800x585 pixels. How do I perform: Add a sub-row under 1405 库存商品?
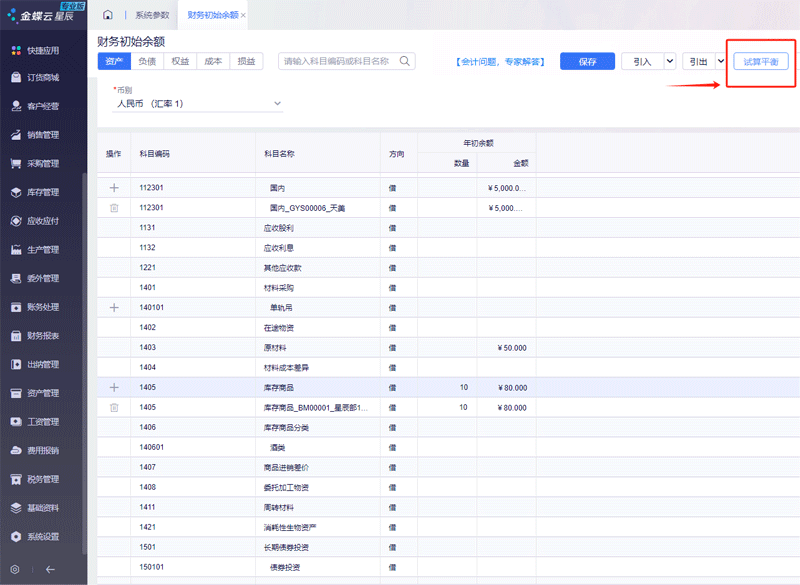[114, 388]
